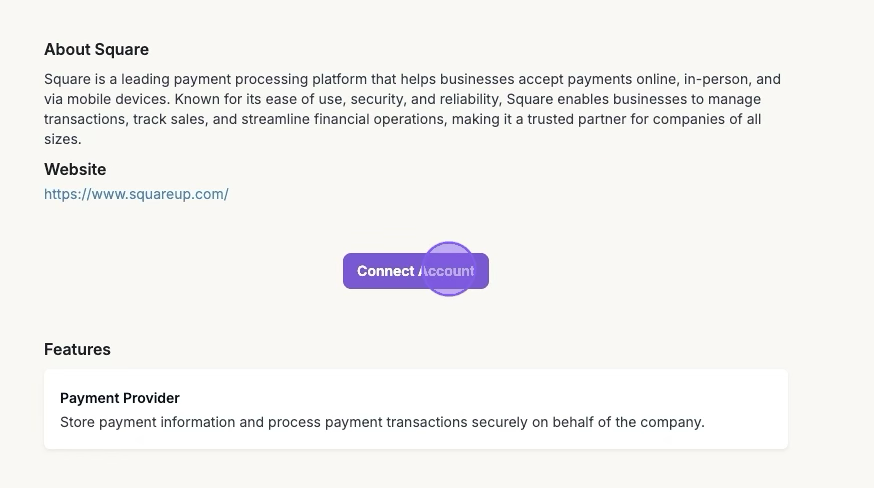
Task: Click the Connect Account button
Action: tap(415, 271)
